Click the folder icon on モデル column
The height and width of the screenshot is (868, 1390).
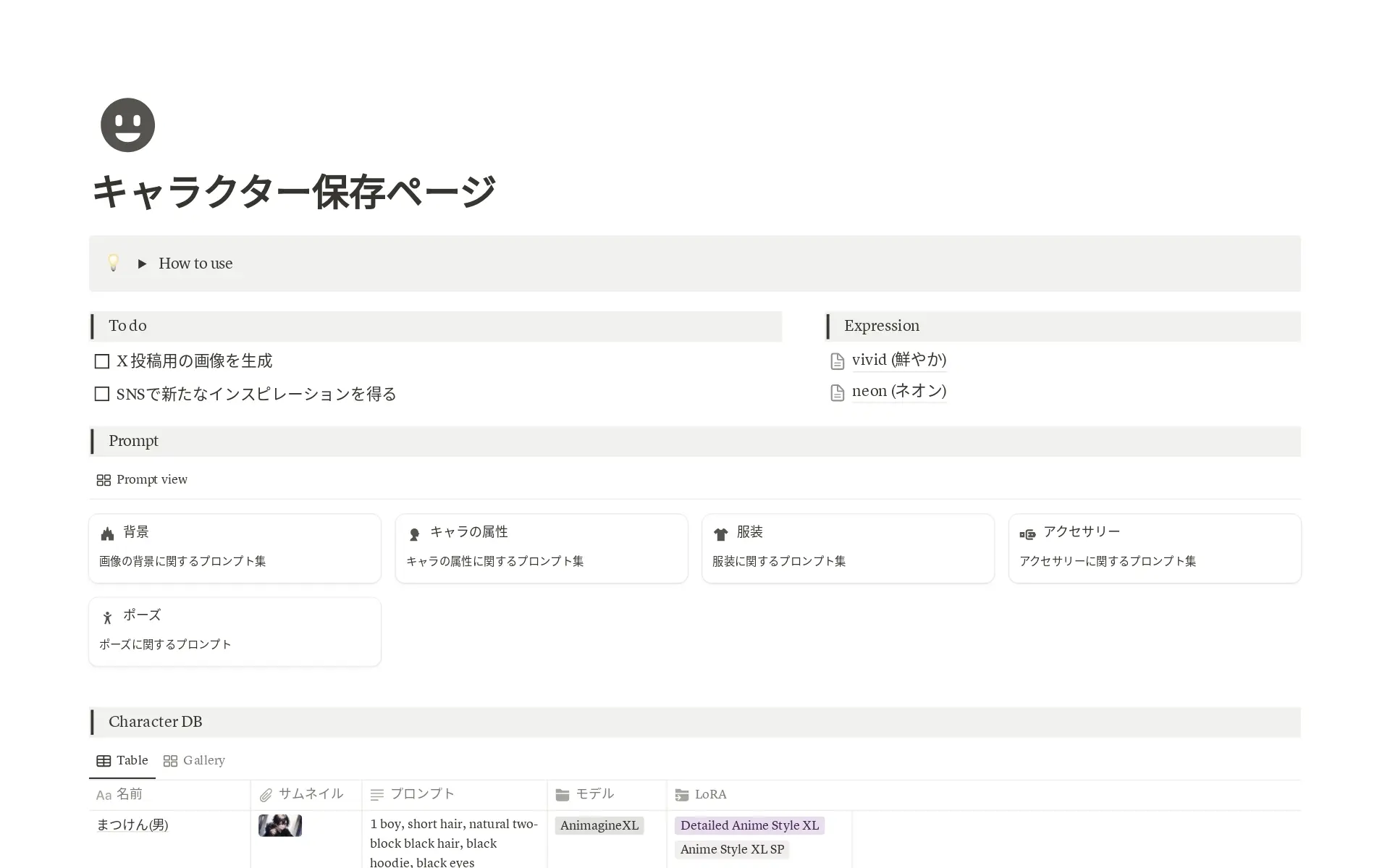point(561,794)
